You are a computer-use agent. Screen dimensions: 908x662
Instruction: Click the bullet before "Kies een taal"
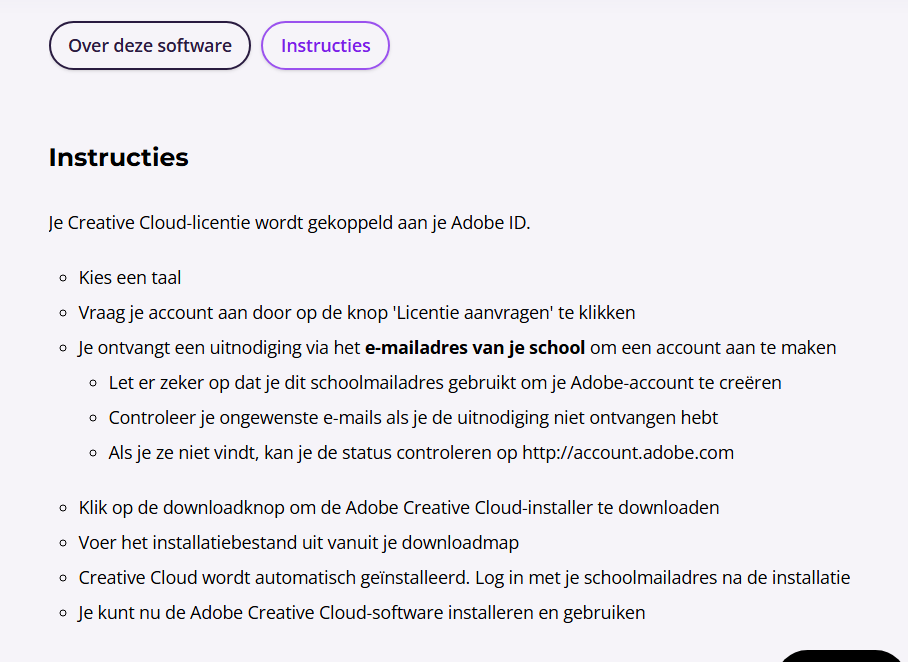63,278
